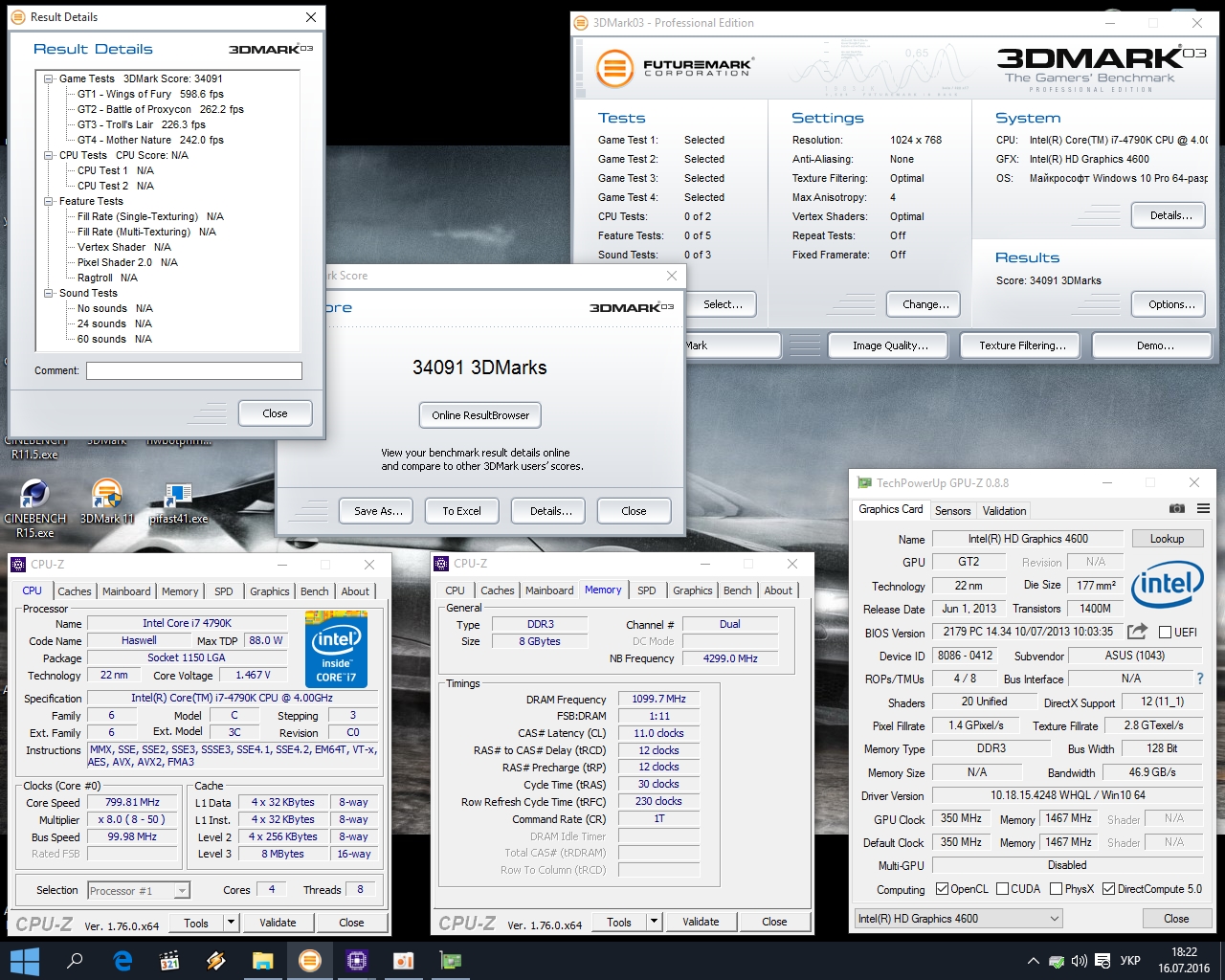Launch Edge browser from taskbar
The width and height of the screenshot is (1225, 980).
(x=122, y=961)
